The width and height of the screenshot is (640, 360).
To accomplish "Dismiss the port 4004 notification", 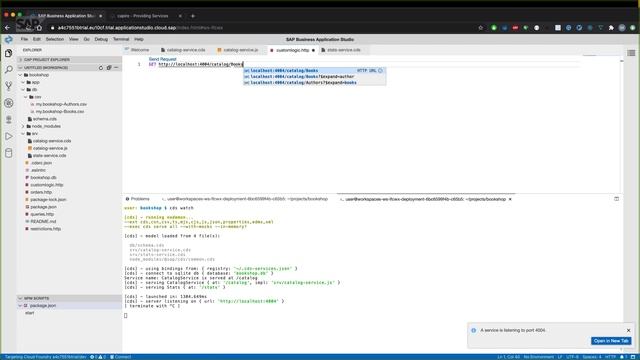I will pos(628,330).
